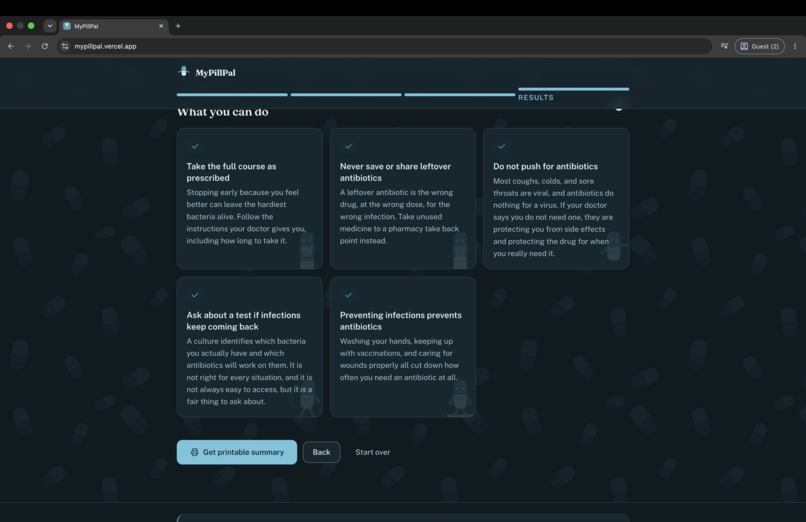
Task: Click the Start over link
Action: coord(373,452)
